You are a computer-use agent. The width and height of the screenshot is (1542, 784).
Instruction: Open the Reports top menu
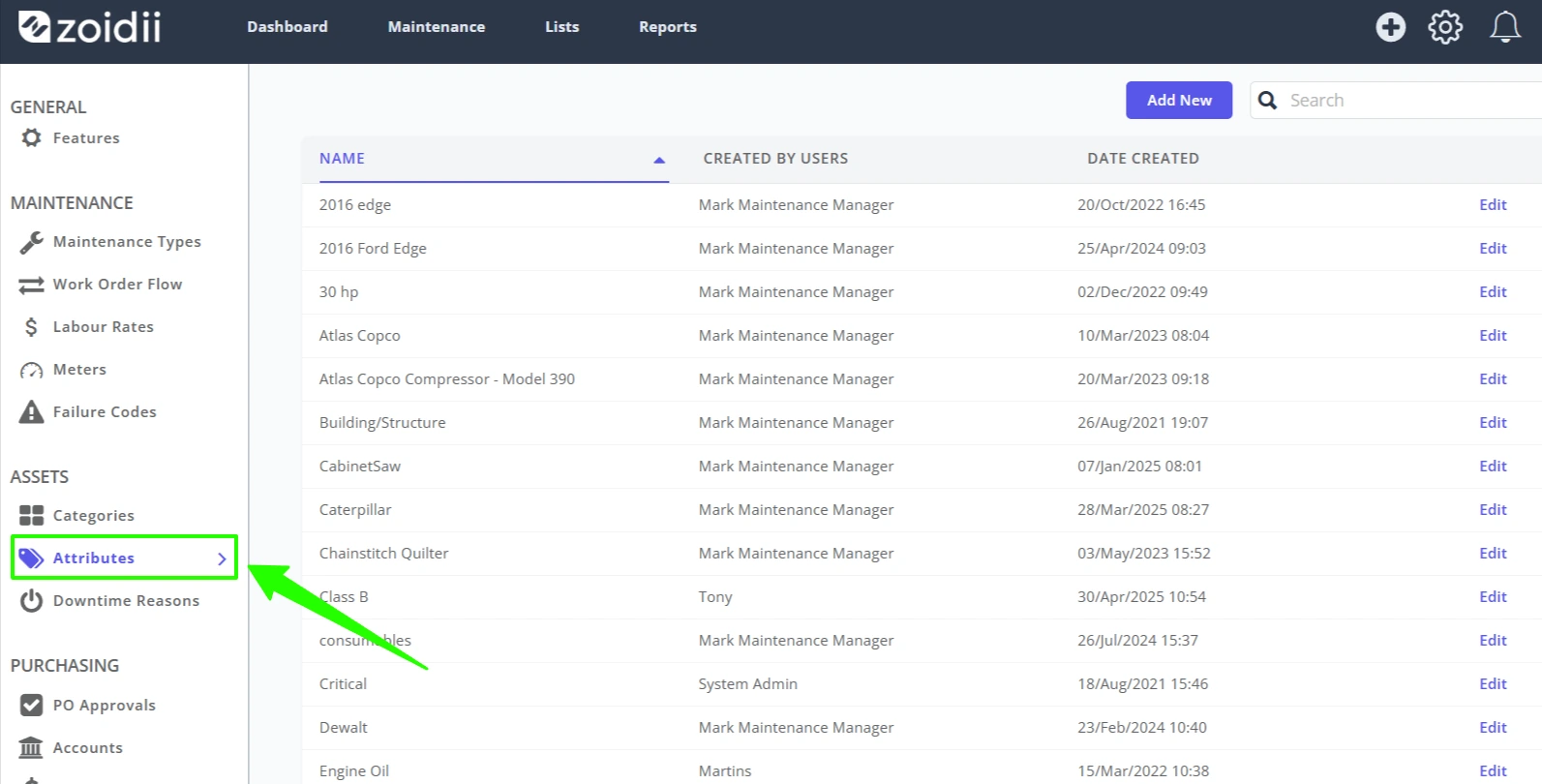click(x=668, y=27)
